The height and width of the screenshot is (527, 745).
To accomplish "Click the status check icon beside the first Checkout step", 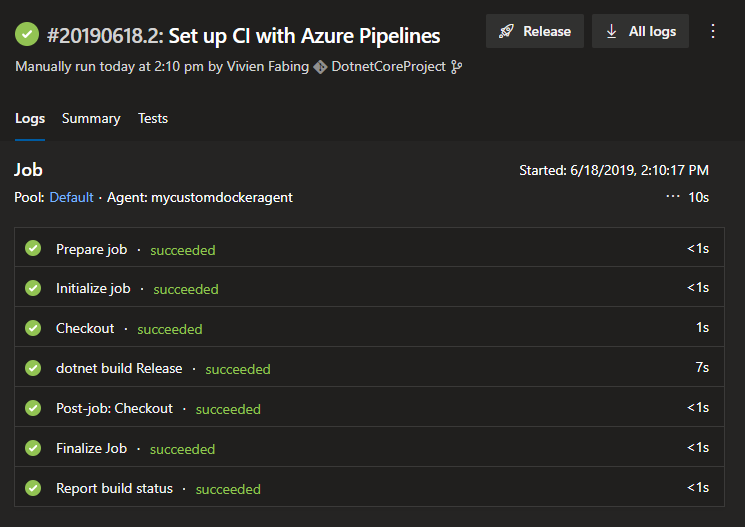I will pyautogui.click(x=33, y=328).
